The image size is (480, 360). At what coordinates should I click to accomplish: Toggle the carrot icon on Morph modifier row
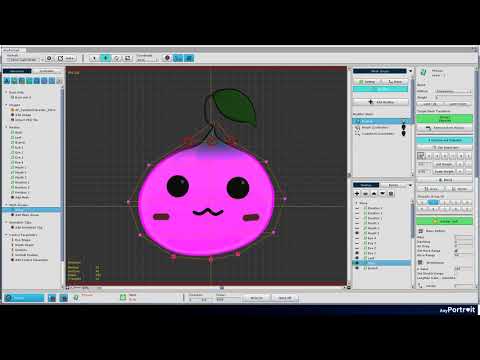point(404,127)
